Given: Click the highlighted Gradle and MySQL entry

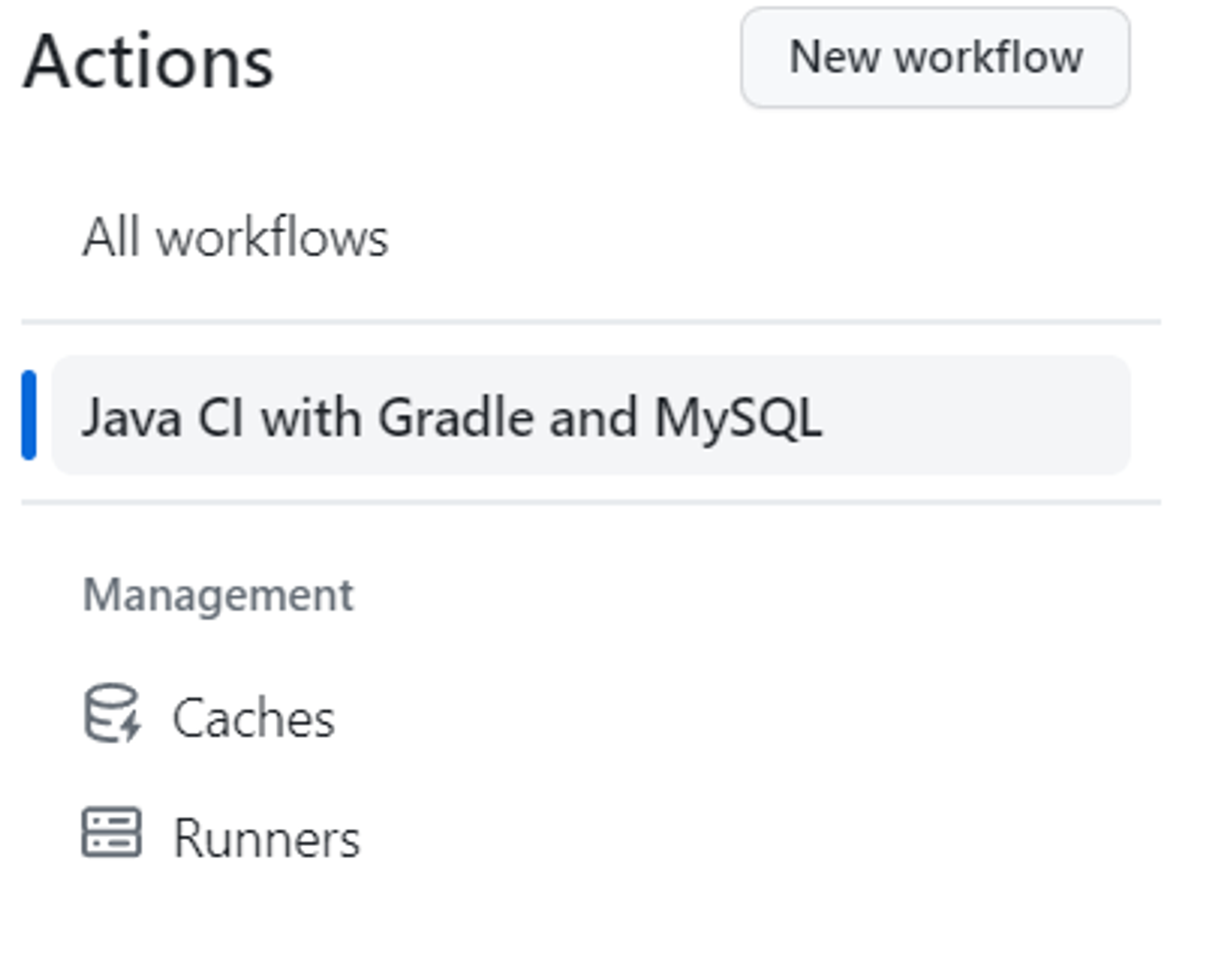Looking at the screenshot, I should coord(591,415).
